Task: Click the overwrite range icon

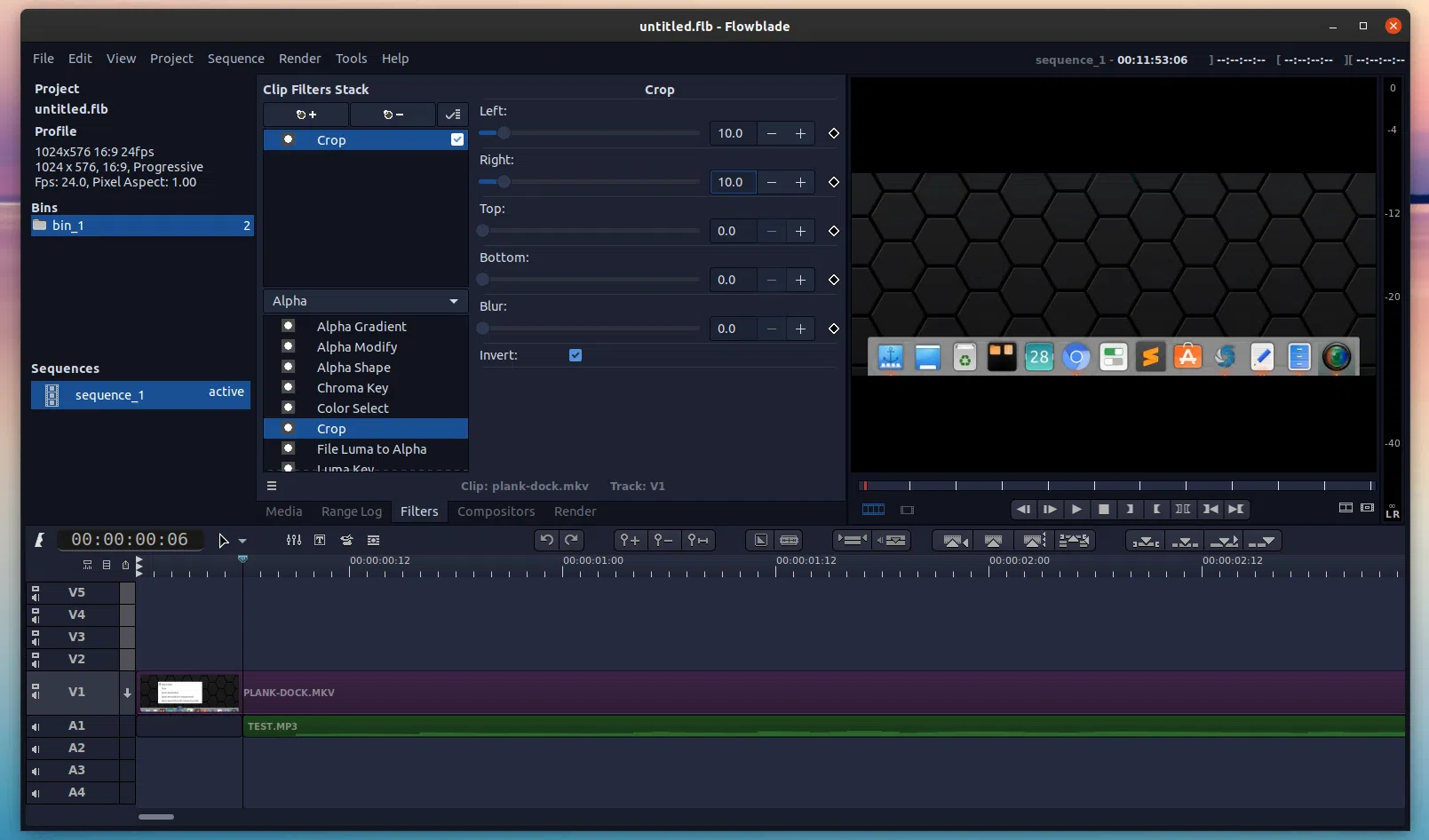Action: pos(1146,540)
